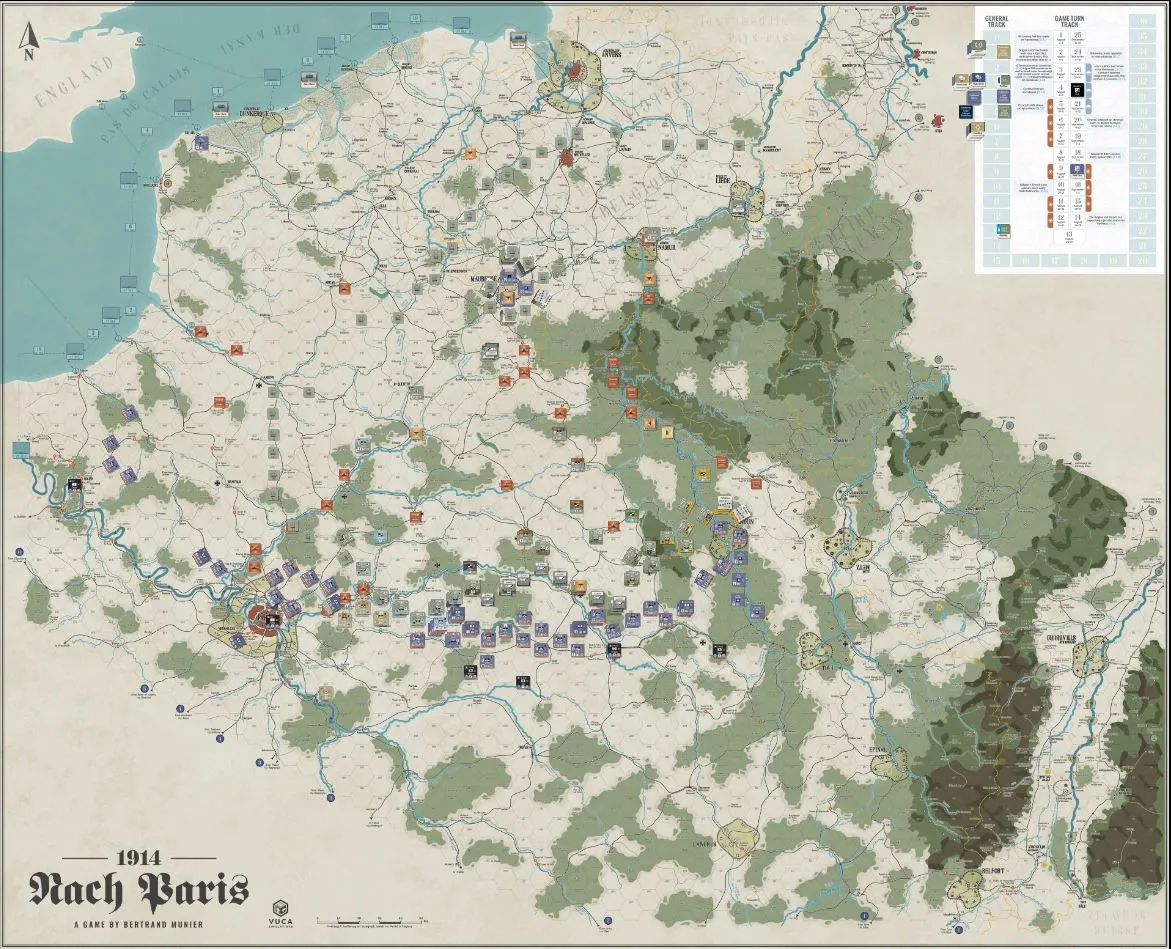Click the VUCA publisher logo
Screen dimensions: 1171x949
(x=281, y=913)
